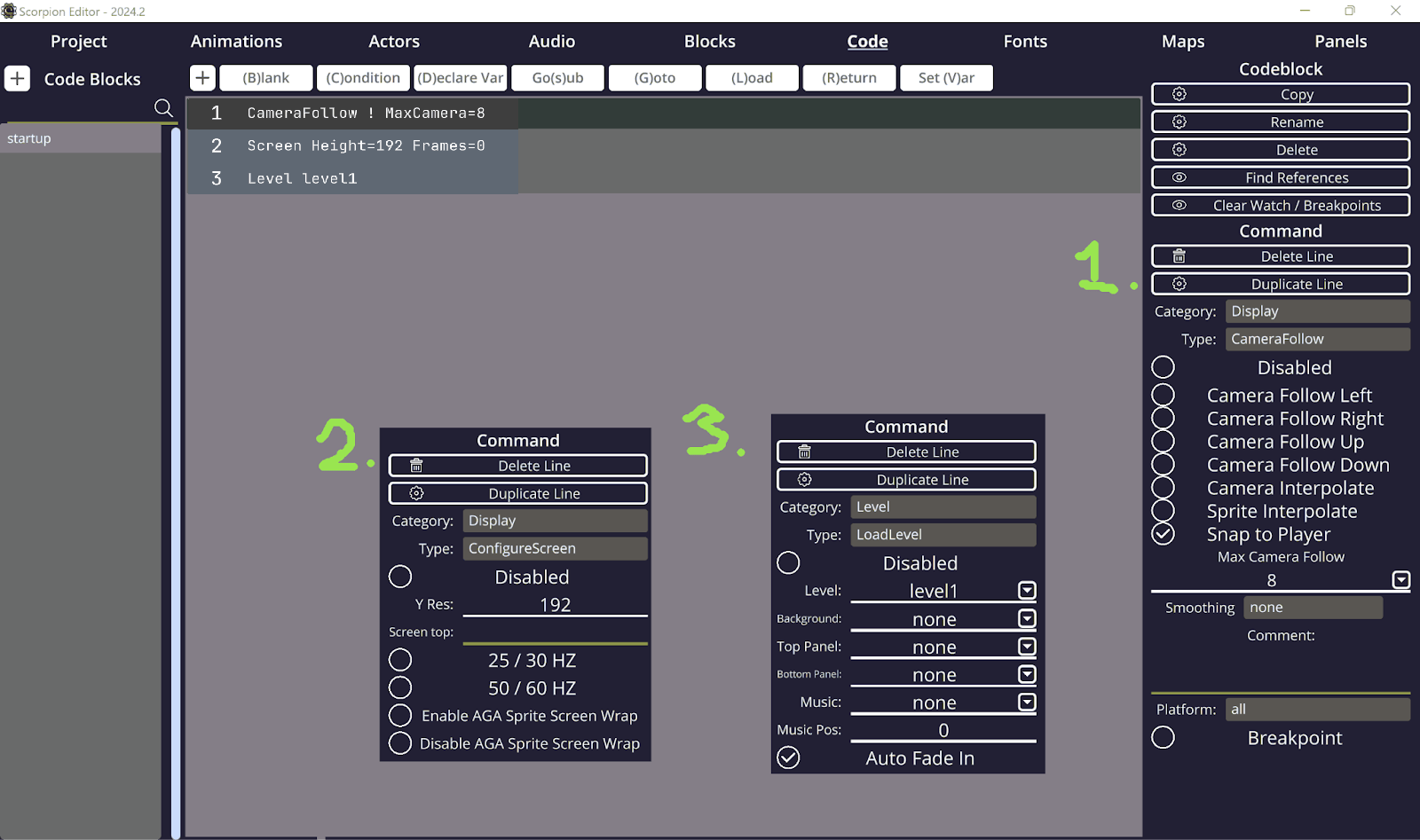The image size is (1420, 840).
Task: Click the plus icon beside Code Blocks
Action: pyautogui.click(x=18, y=78)
